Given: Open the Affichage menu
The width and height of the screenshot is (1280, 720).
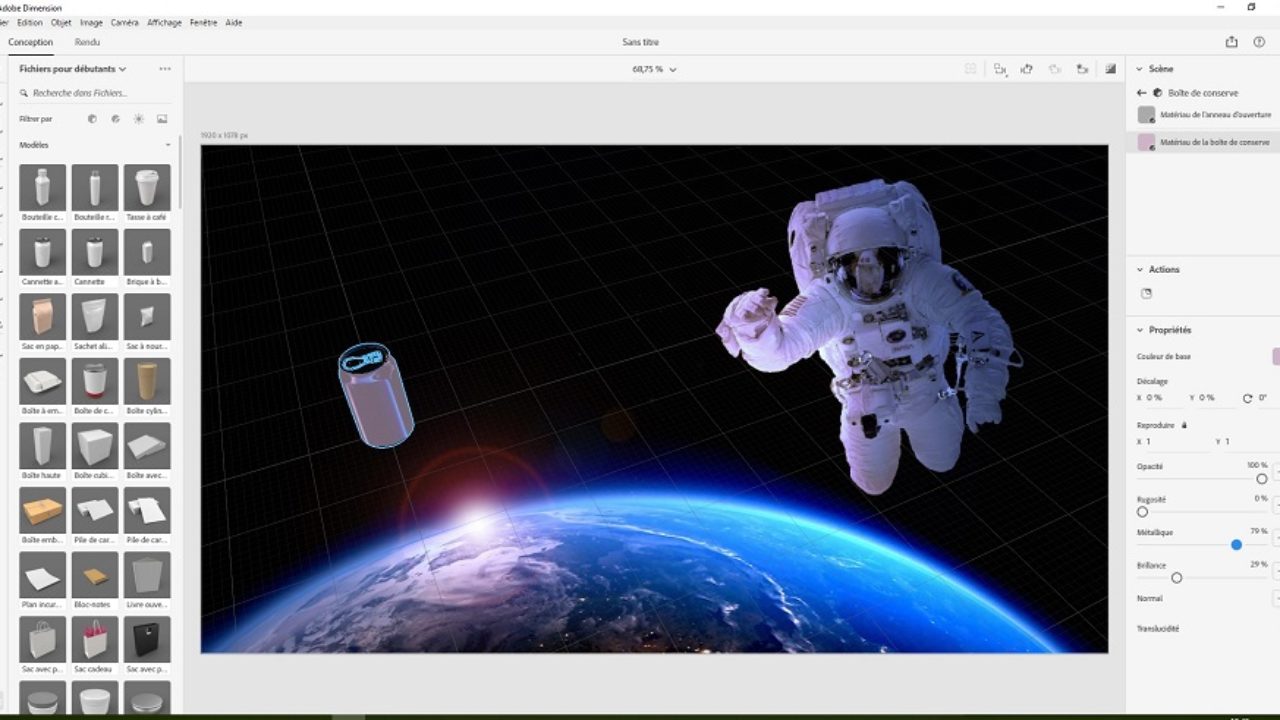Looking at the screenshot, I should (164, 22).
